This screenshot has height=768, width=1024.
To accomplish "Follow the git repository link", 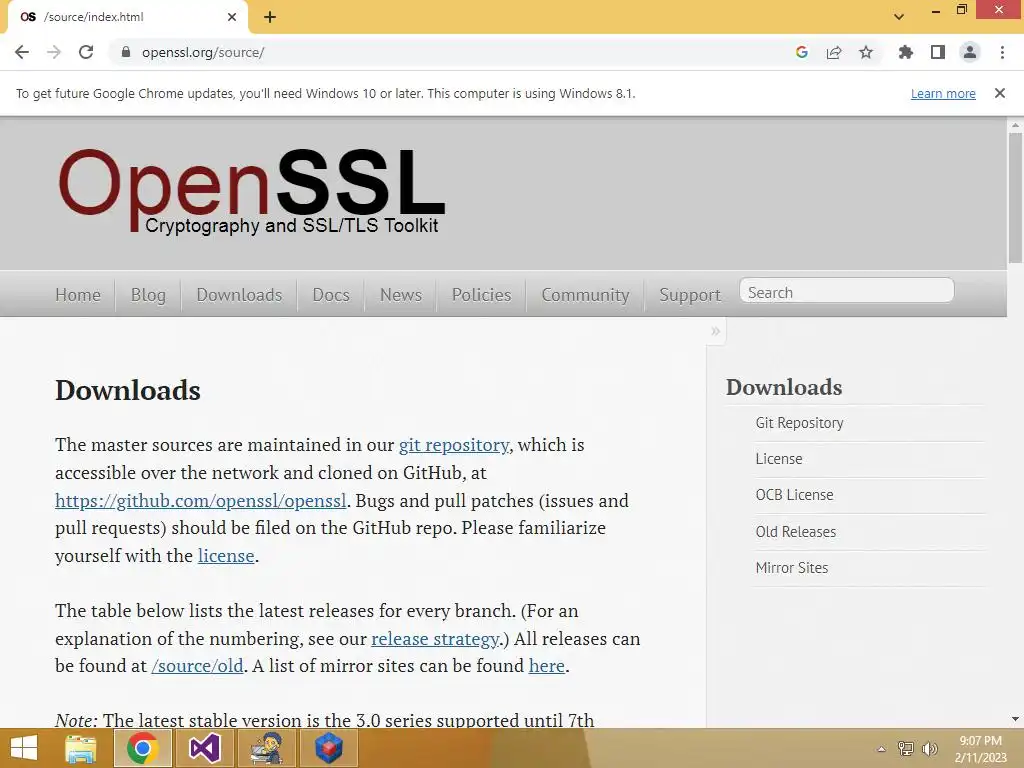I will (454, 445).
